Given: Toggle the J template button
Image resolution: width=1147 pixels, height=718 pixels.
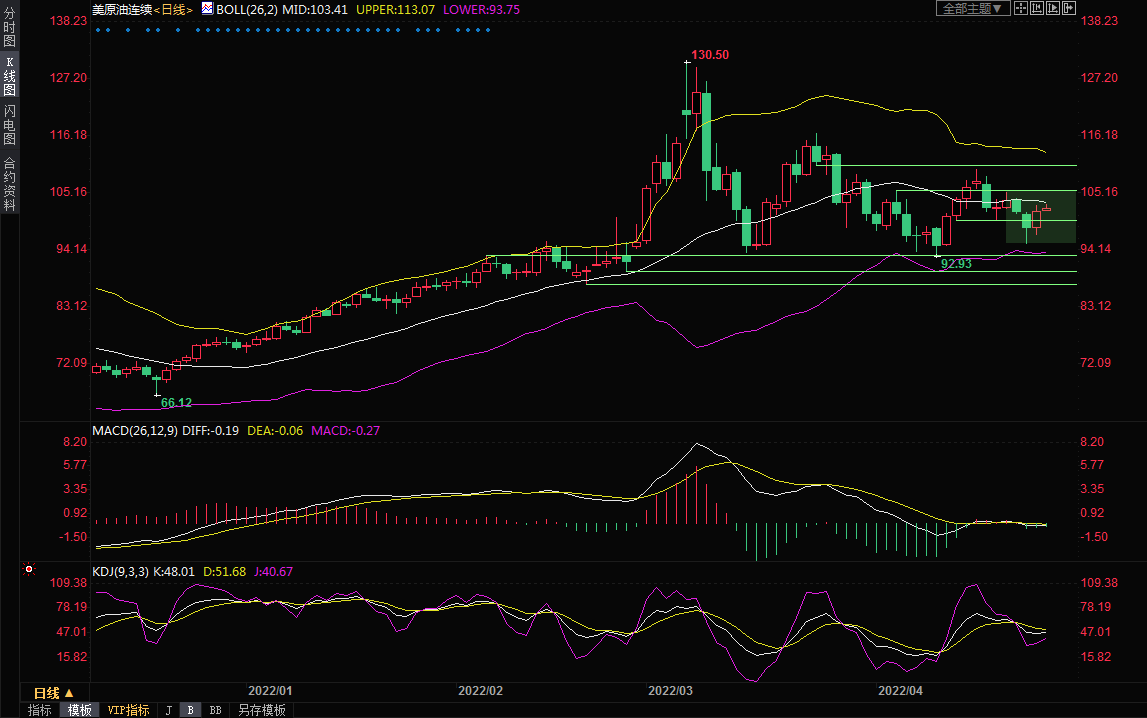Looking at the screenshot, I should pyautogui.click(x=168, y=710).
